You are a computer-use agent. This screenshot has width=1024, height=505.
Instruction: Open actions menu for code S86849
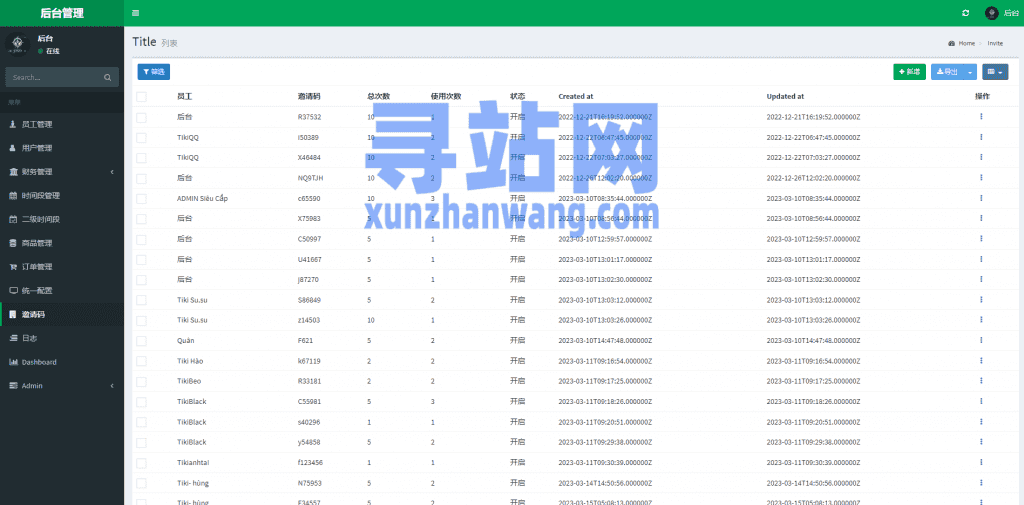tap(981, 300)
